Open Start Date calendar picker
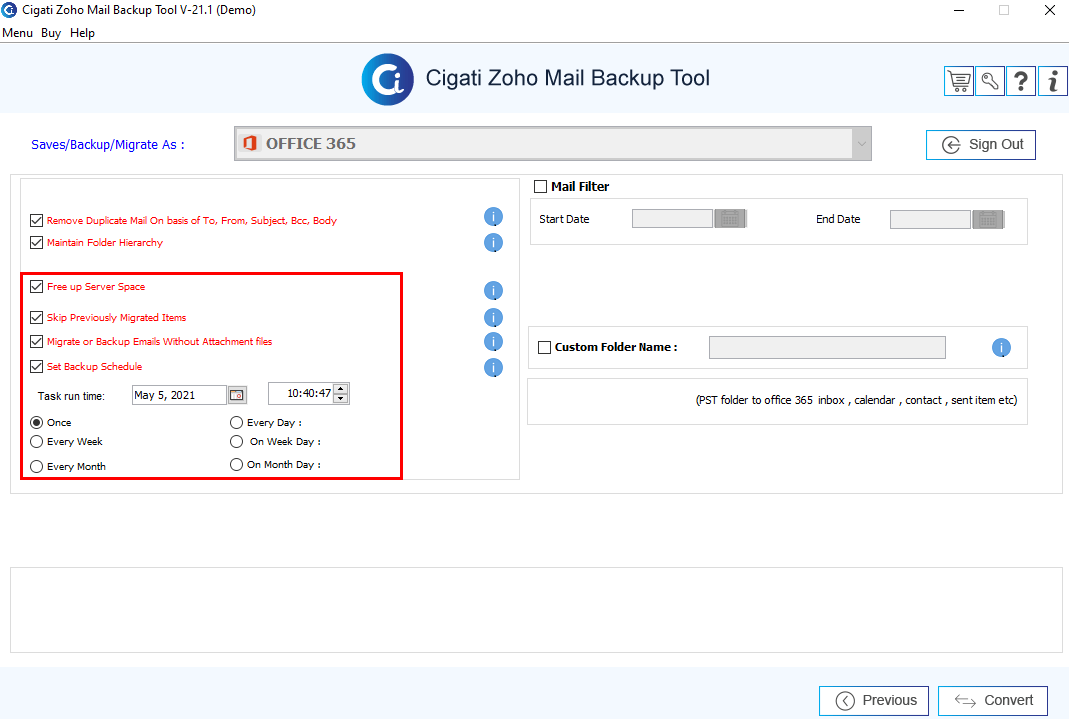 tap(730, 219)
